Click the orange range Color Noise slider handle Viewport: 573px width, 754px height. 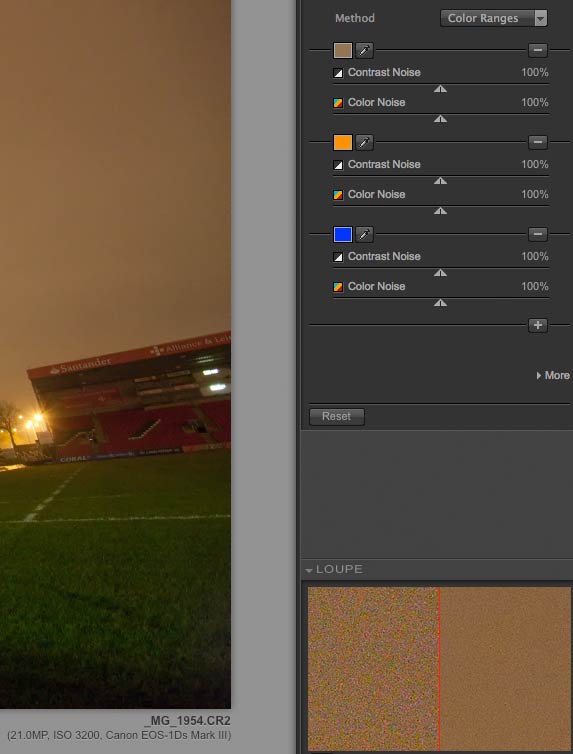click(440, 211)
